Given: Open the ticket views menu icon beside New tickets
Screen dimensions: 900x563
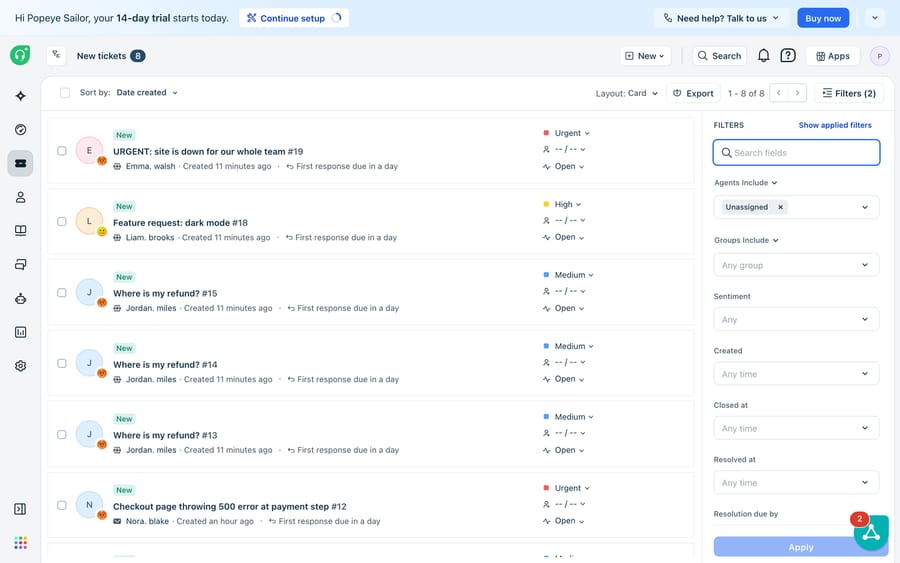Looking at the screenshot, I should [56, 55].
